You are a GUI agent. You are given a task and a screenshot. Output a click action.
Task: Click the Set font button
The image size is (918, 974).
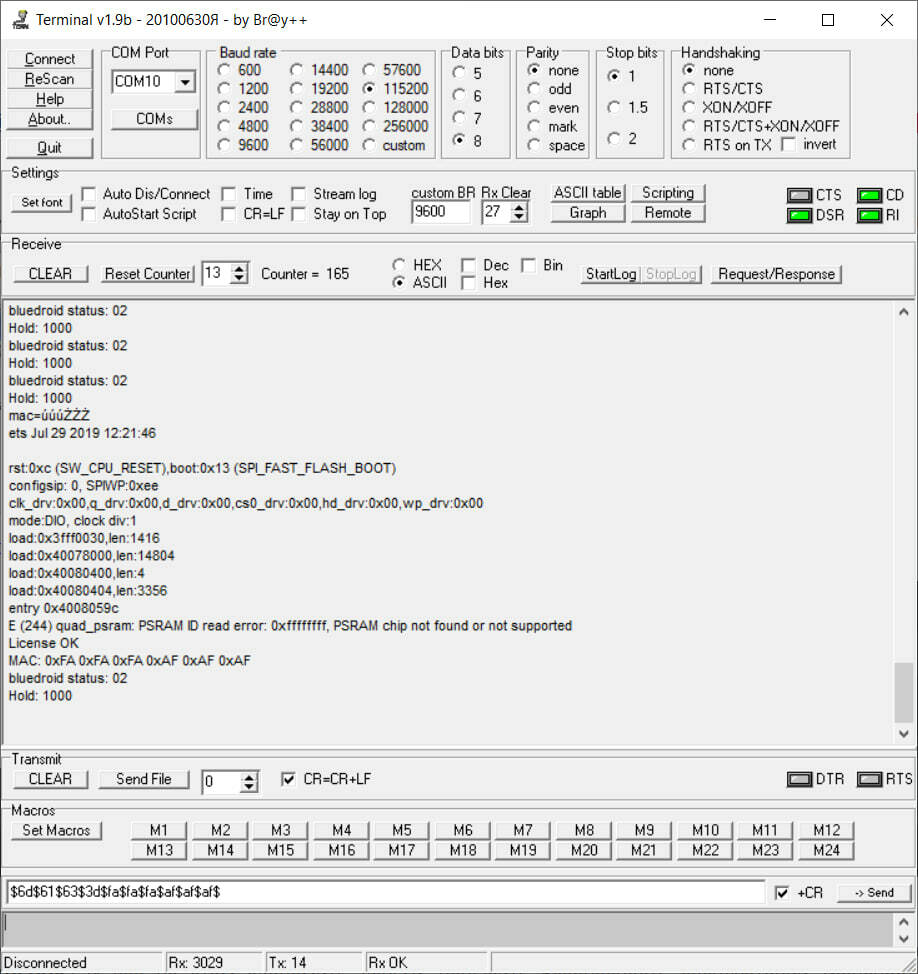click(42, 203)
